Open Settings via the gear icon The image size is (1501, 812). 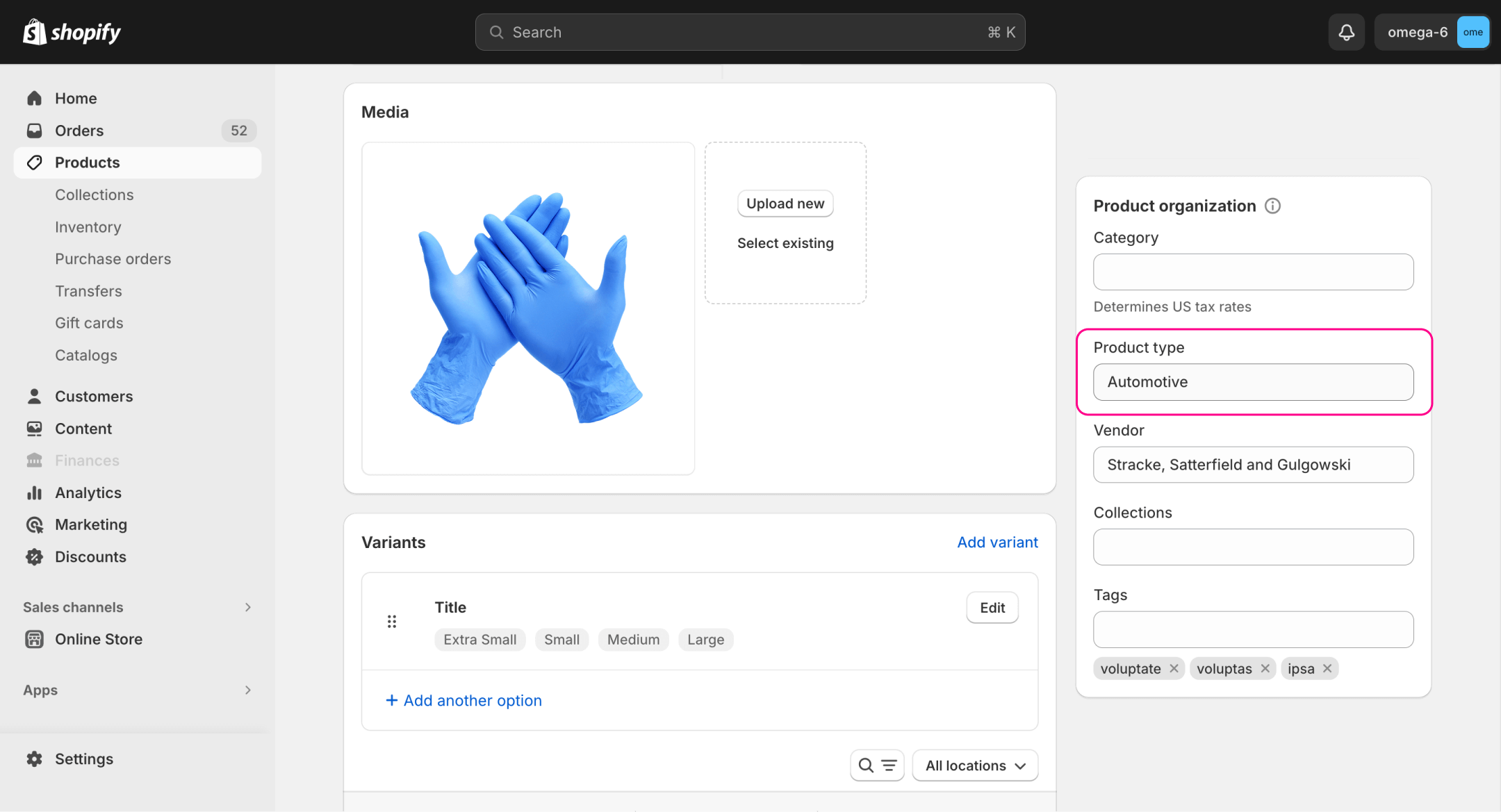click(x=34, y=759)
